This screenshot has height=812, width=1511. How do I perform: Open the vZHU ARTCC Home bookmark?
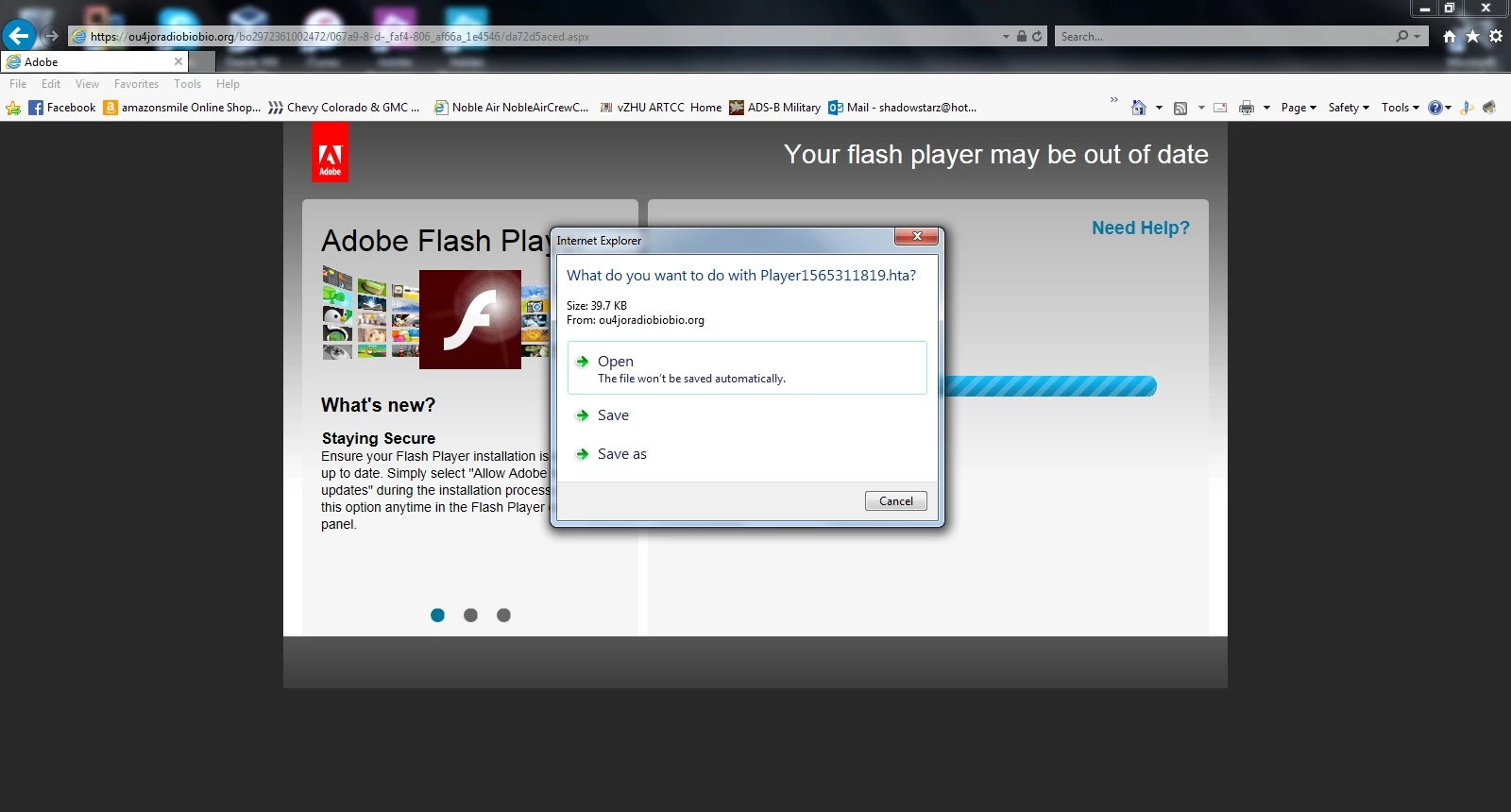point(660,108)
